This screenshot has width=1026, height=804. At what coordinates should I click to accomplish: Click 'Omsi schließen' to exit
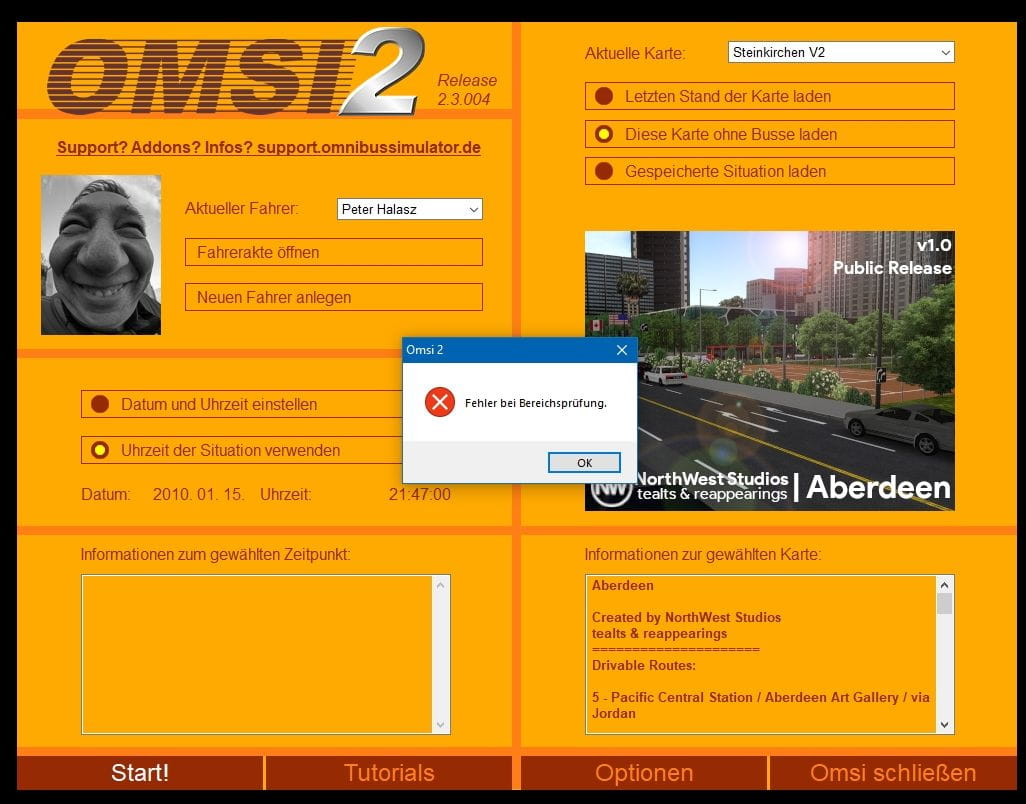pos(892,773)
